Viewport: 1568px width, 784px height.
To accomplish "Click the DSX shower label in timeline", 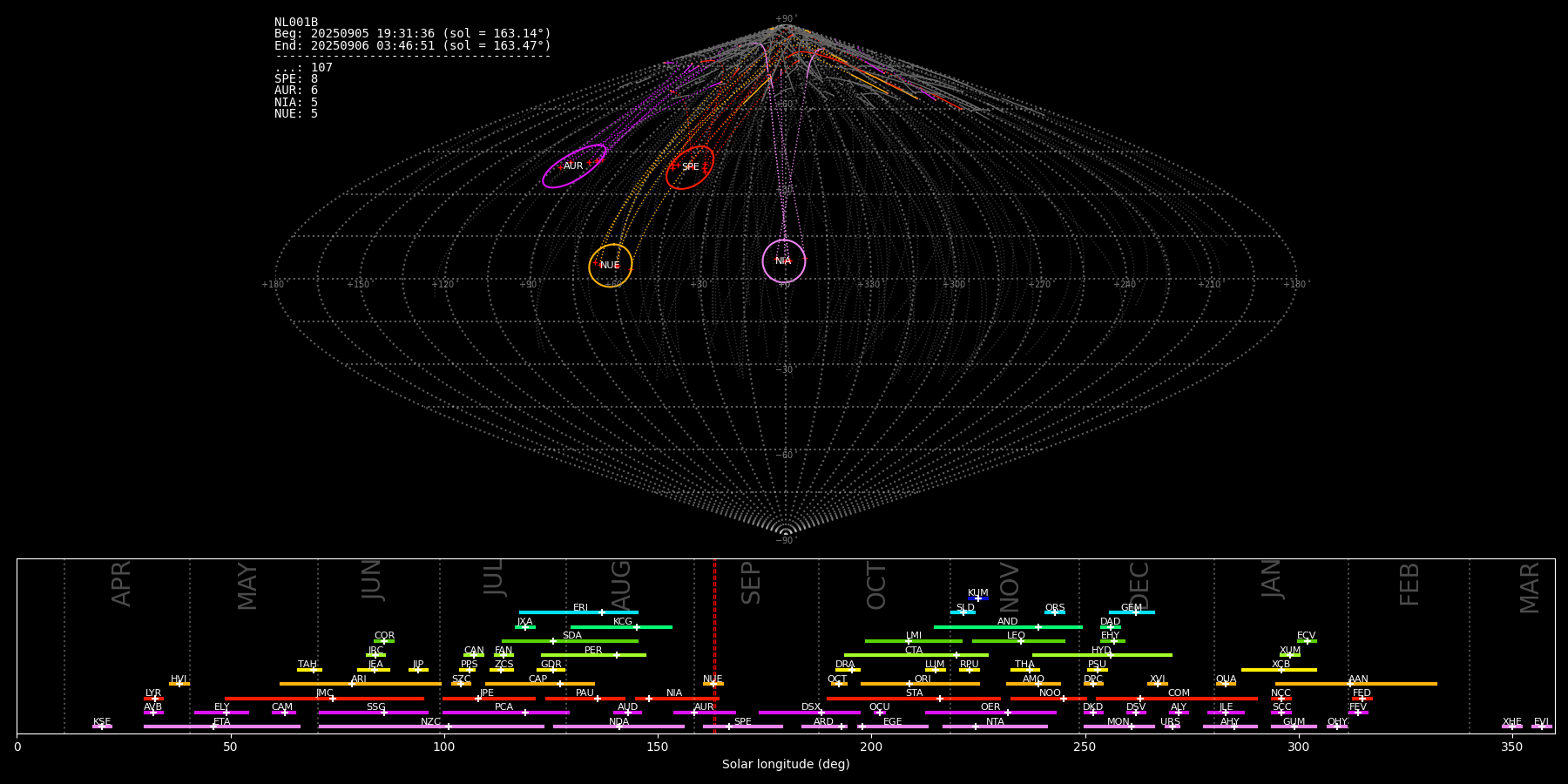I will [x=811, y=707].
